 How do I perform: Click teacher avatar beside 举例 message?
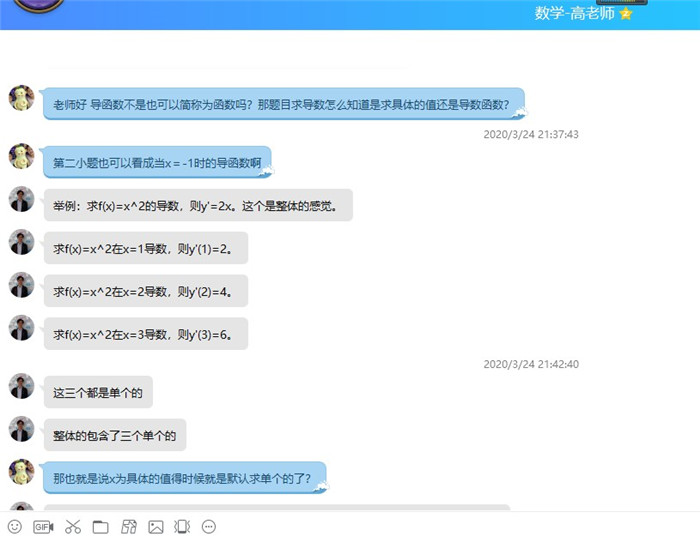(x=22, y=199)
